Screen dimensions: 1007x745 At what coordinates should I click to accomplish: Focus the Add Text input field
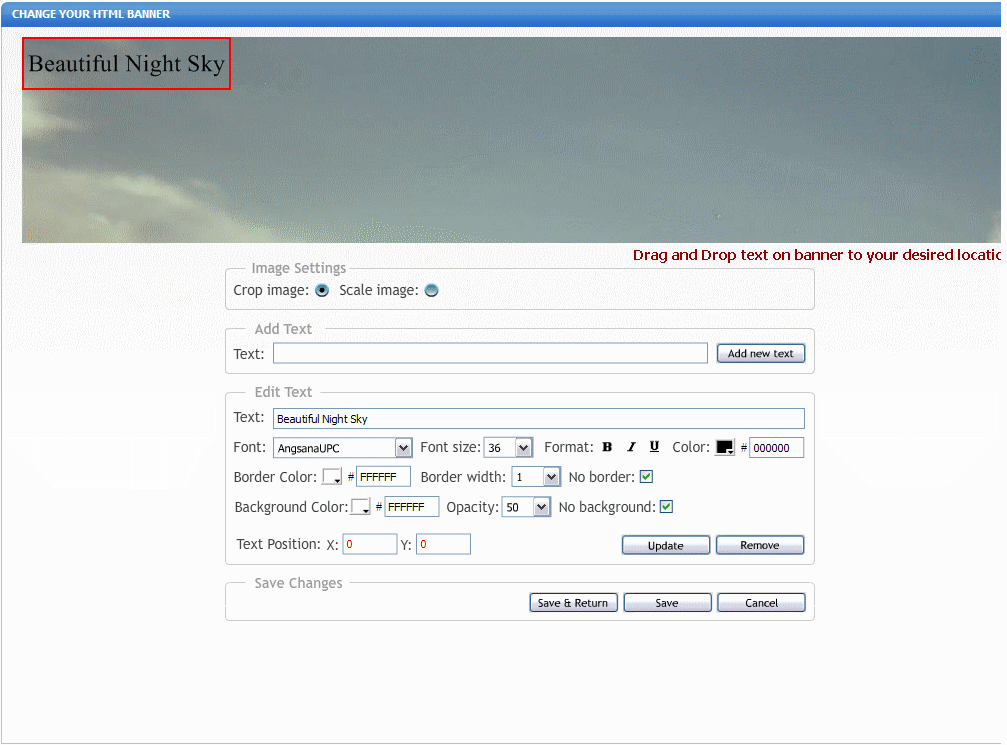tap(490, 353)
